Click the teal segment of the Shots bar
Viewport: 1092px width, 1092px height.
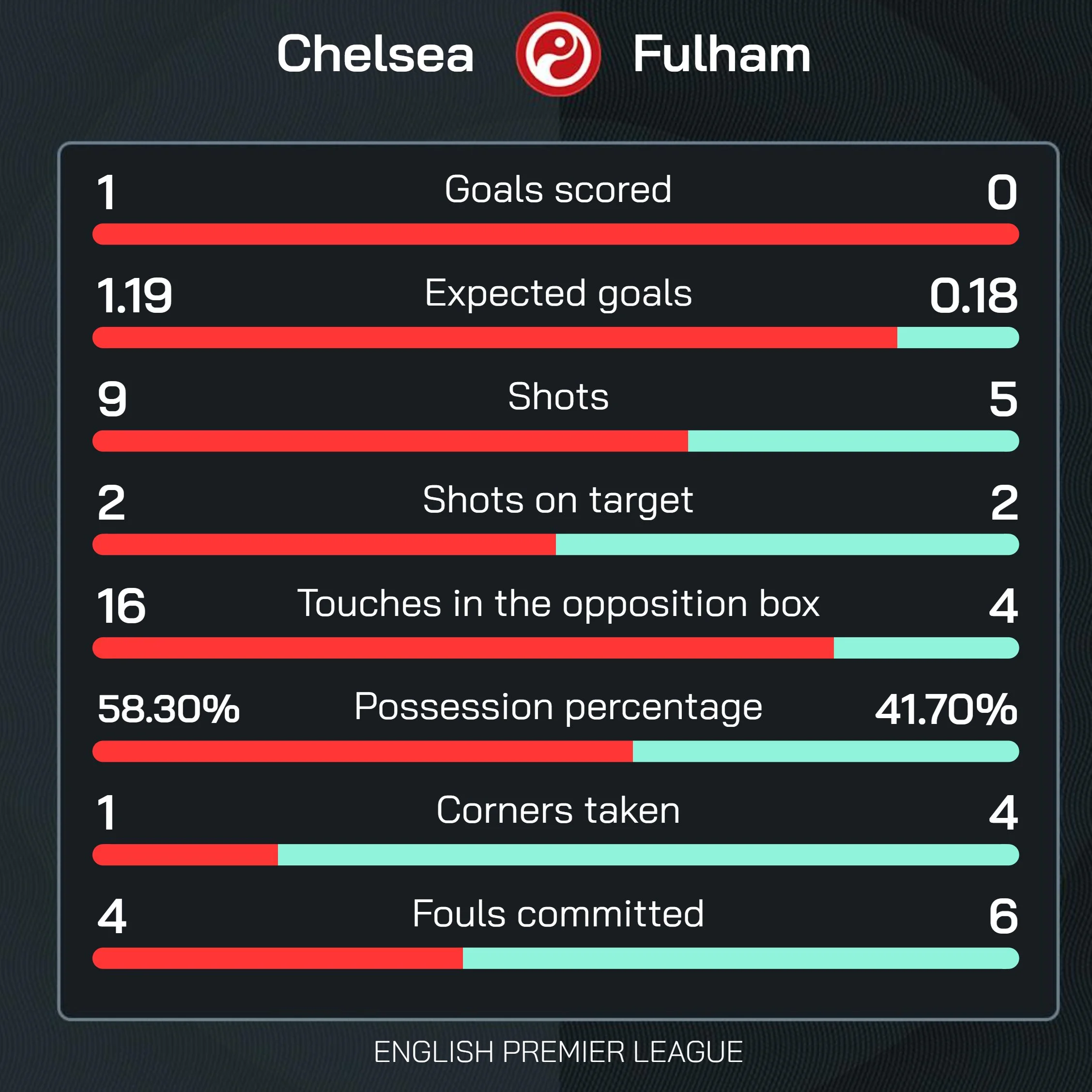pos(853,441)
